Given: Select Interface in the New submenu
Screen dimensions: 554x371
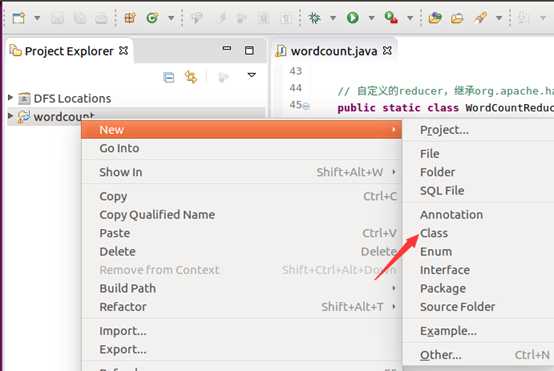Looking at the screenshot, I should pyautogui.click(x=479, y=270).
